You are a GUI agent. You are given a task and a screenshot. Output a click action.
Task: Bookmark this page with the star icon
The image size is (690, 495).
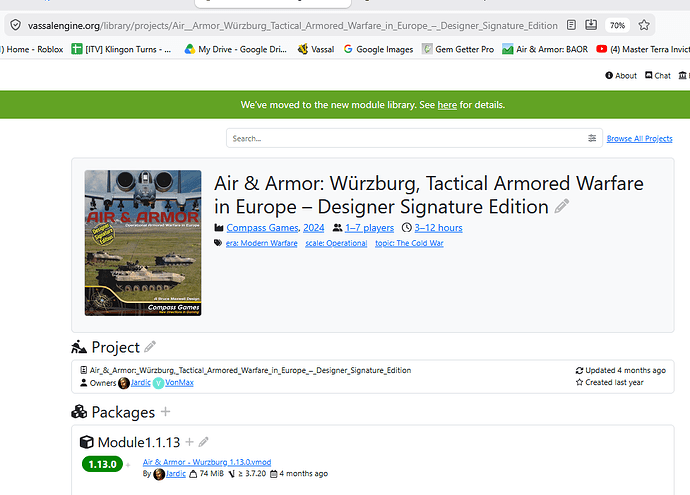point(644,25)
